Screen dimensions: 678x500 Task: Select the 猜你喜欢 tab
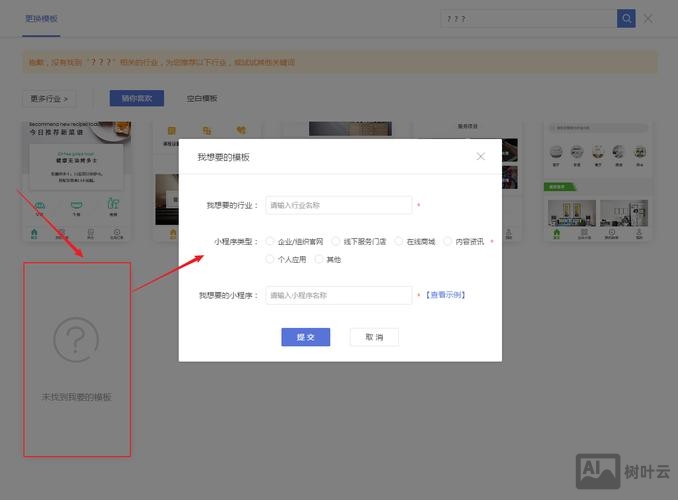(137, 98)
